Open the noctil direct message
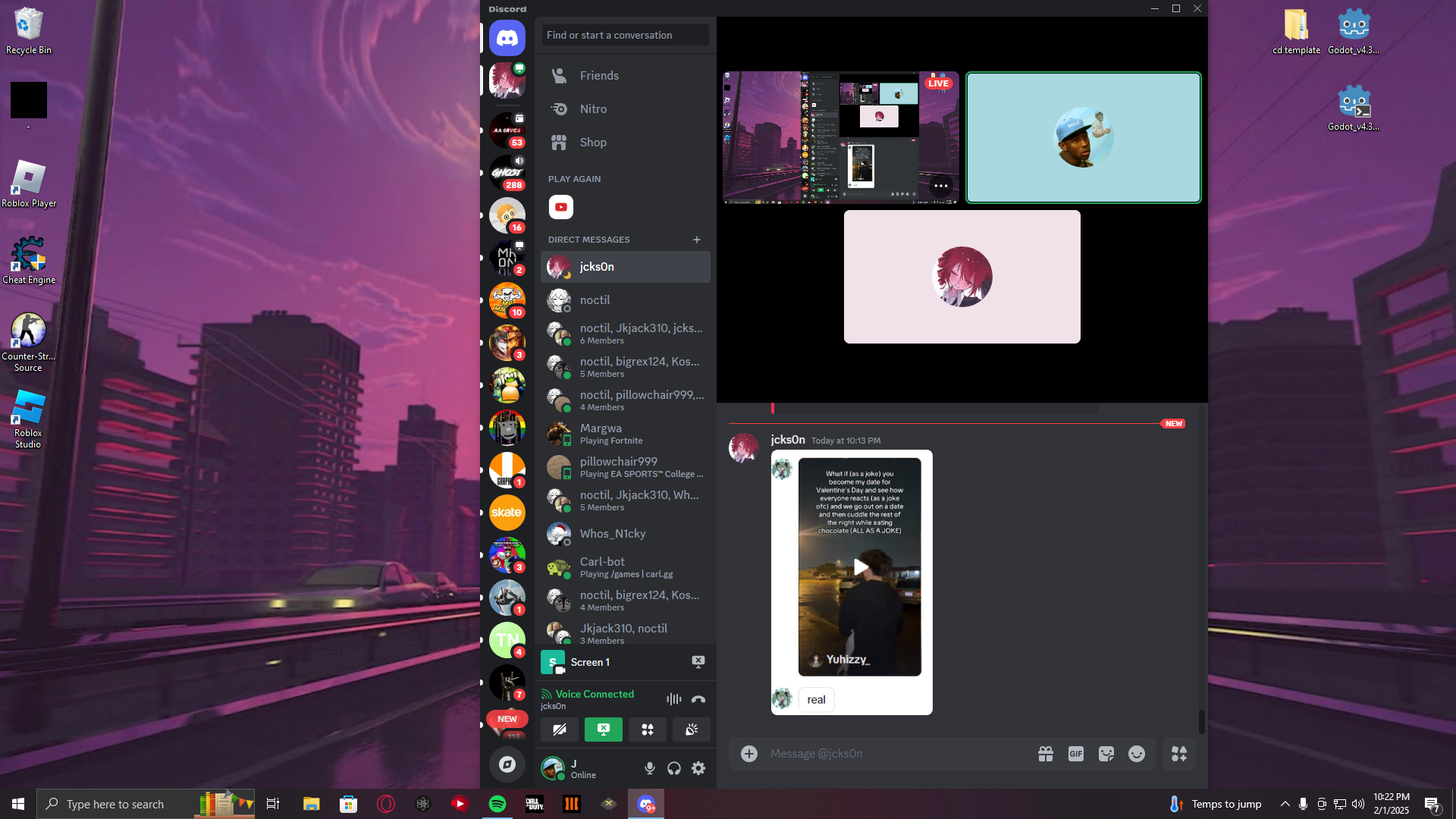The image size is (1456, 819). point(595,300)
